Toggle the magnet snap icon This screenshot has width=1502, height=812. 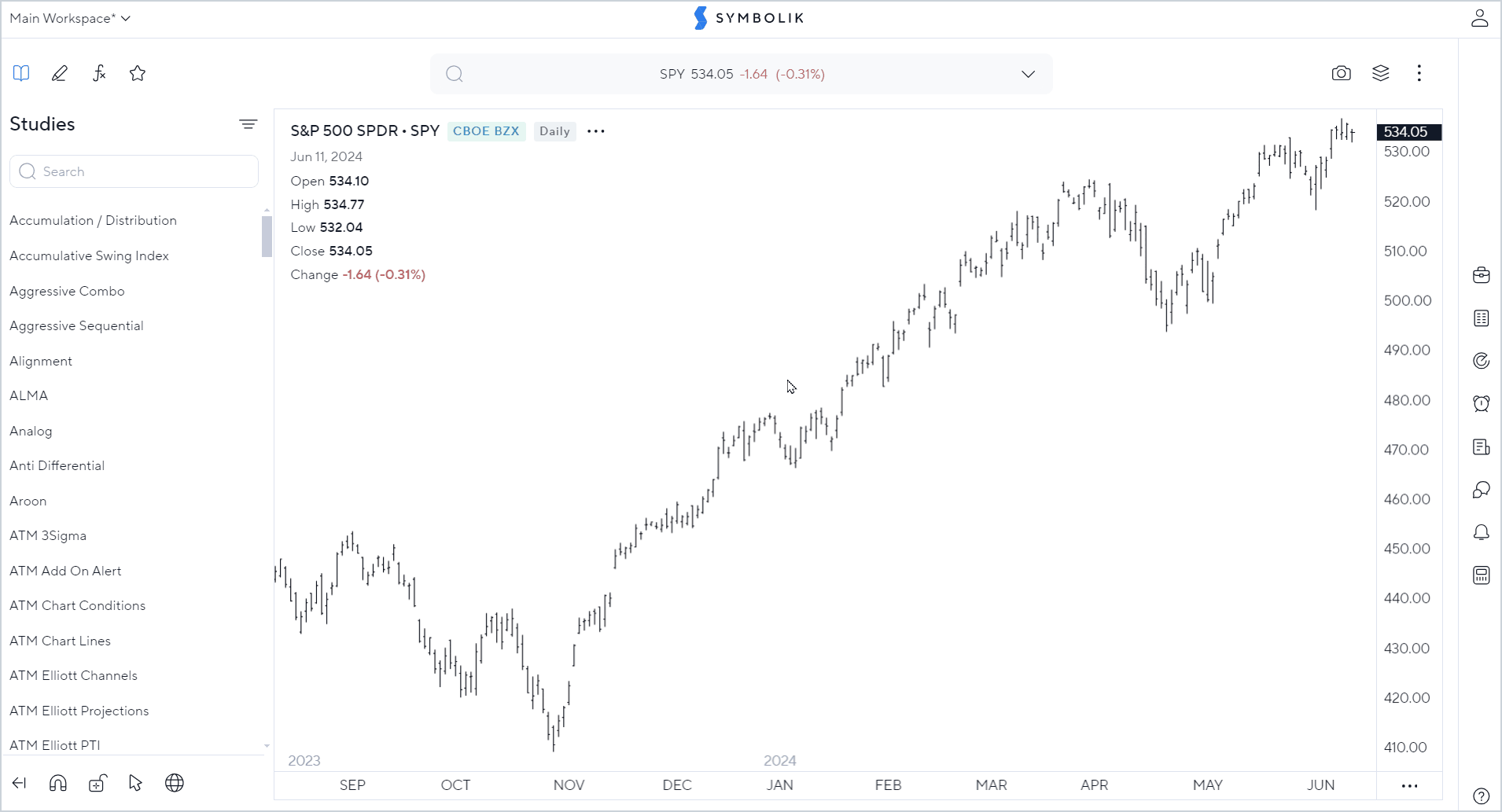58,783
